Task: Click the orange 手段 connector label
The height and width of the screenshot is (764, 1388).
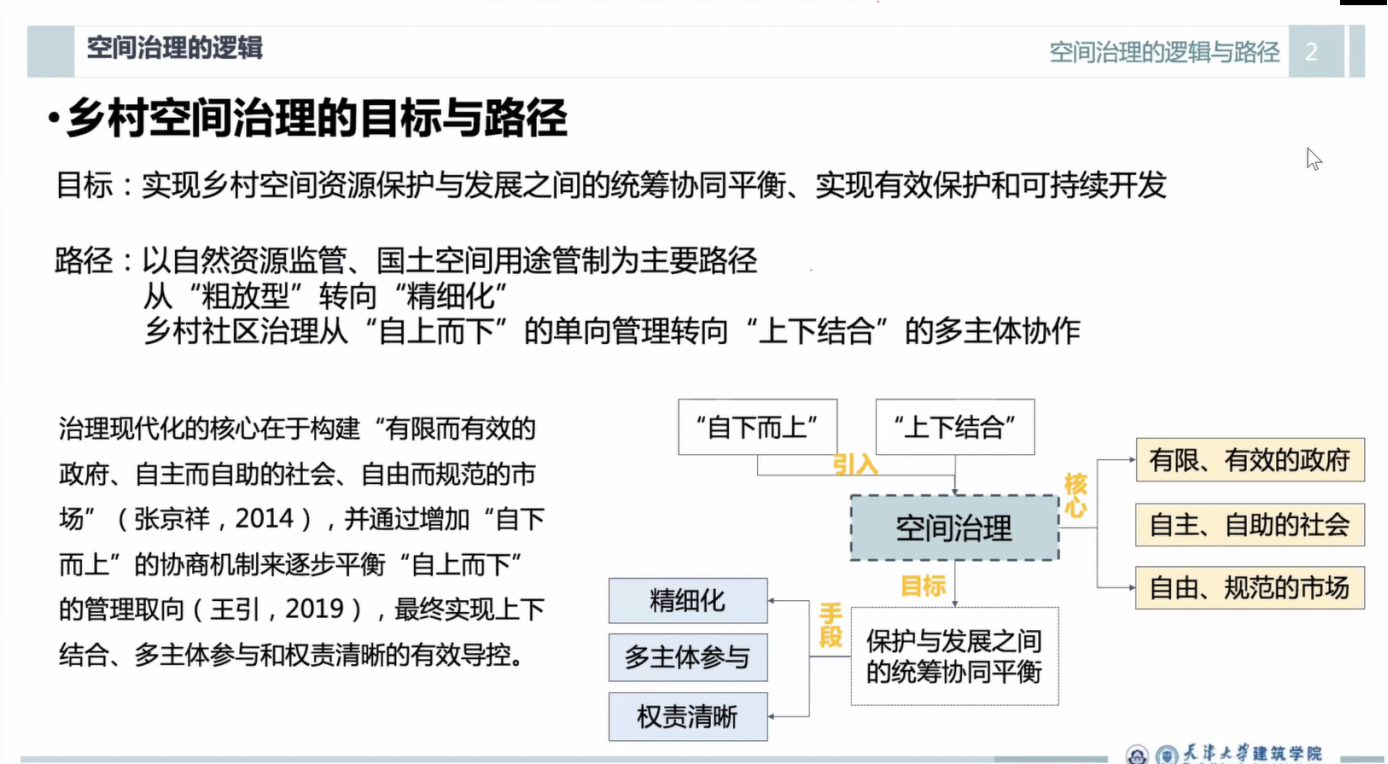Action: (x=831, y=624)
